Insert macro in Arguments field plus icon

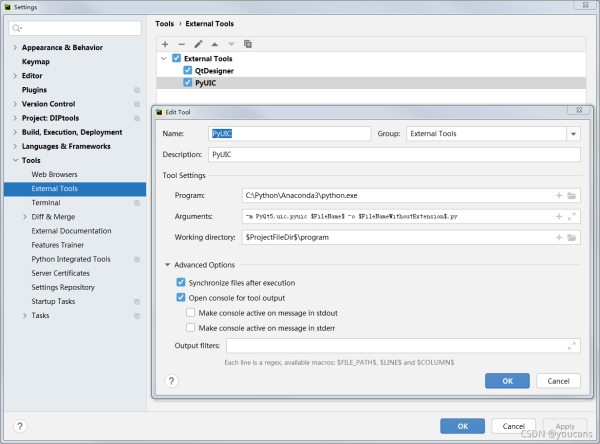[559, 216]
